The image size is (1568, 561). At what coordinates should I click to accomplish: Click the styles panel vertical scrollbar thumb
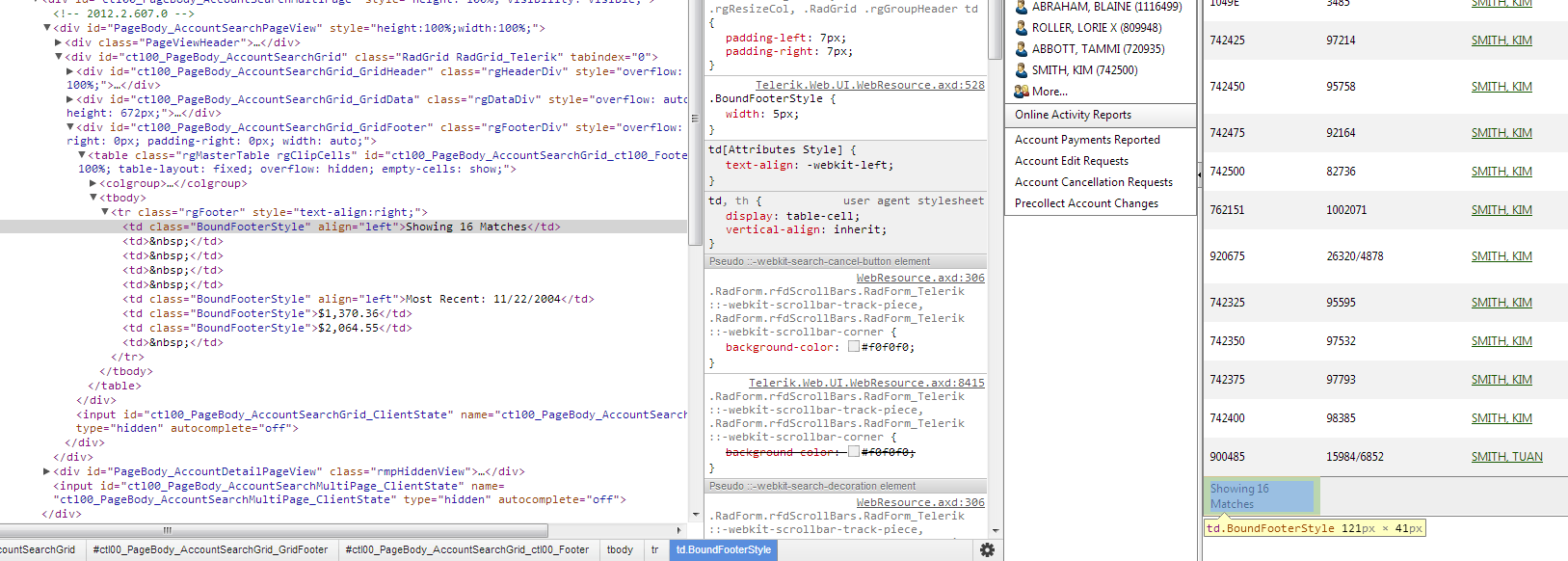click(x=996, y=29)
